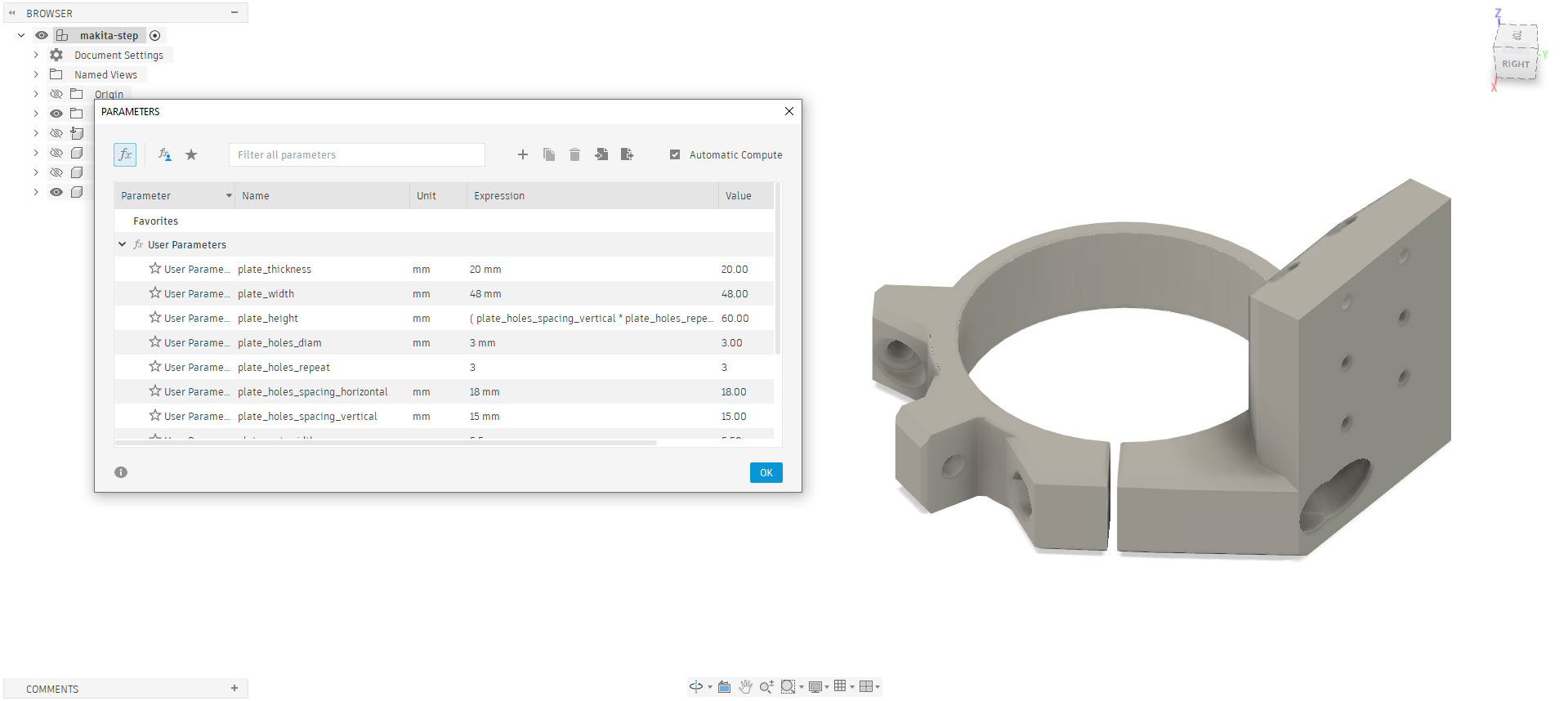Click the Look At icon

(x=724, y=687)
